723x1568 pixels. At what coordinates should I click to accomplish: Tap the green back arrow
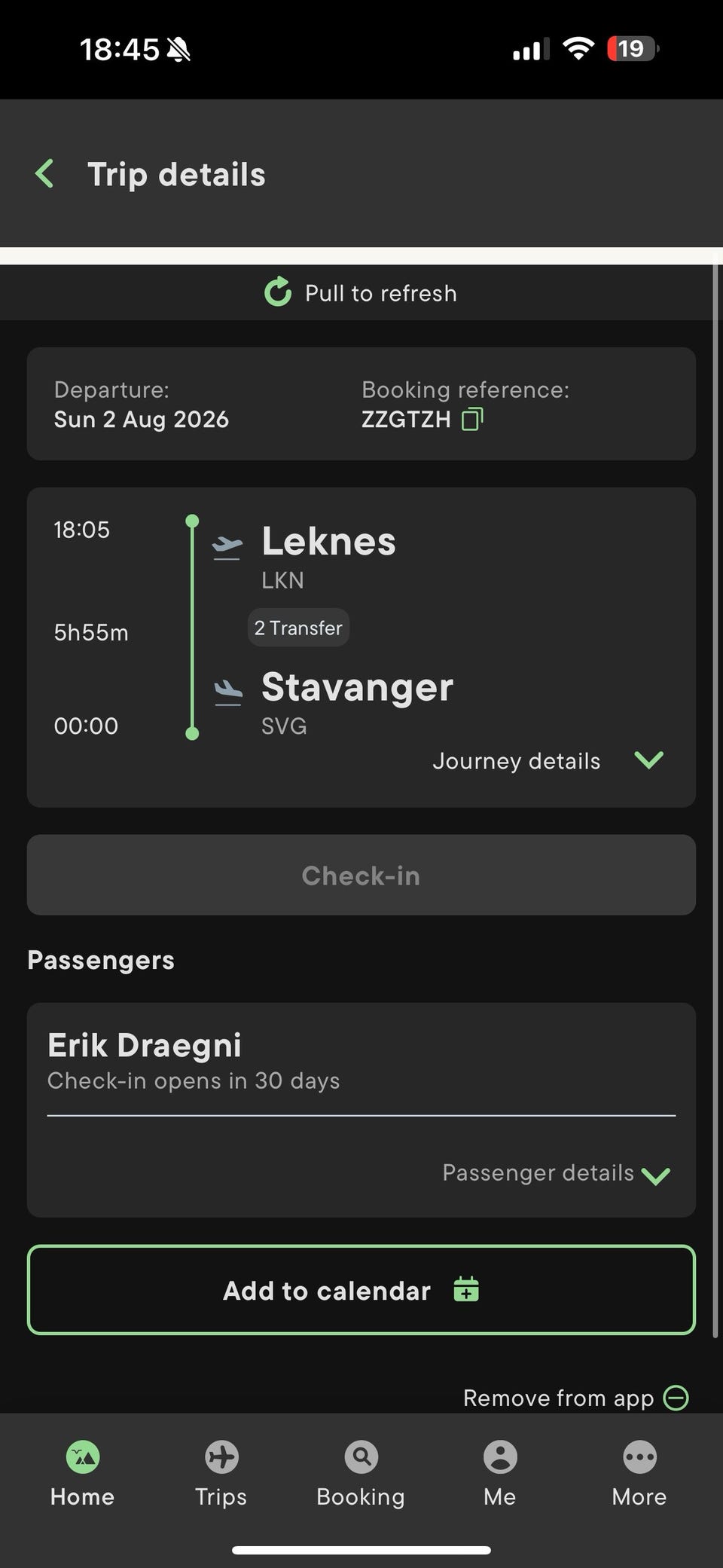click(x=44, y=174)
